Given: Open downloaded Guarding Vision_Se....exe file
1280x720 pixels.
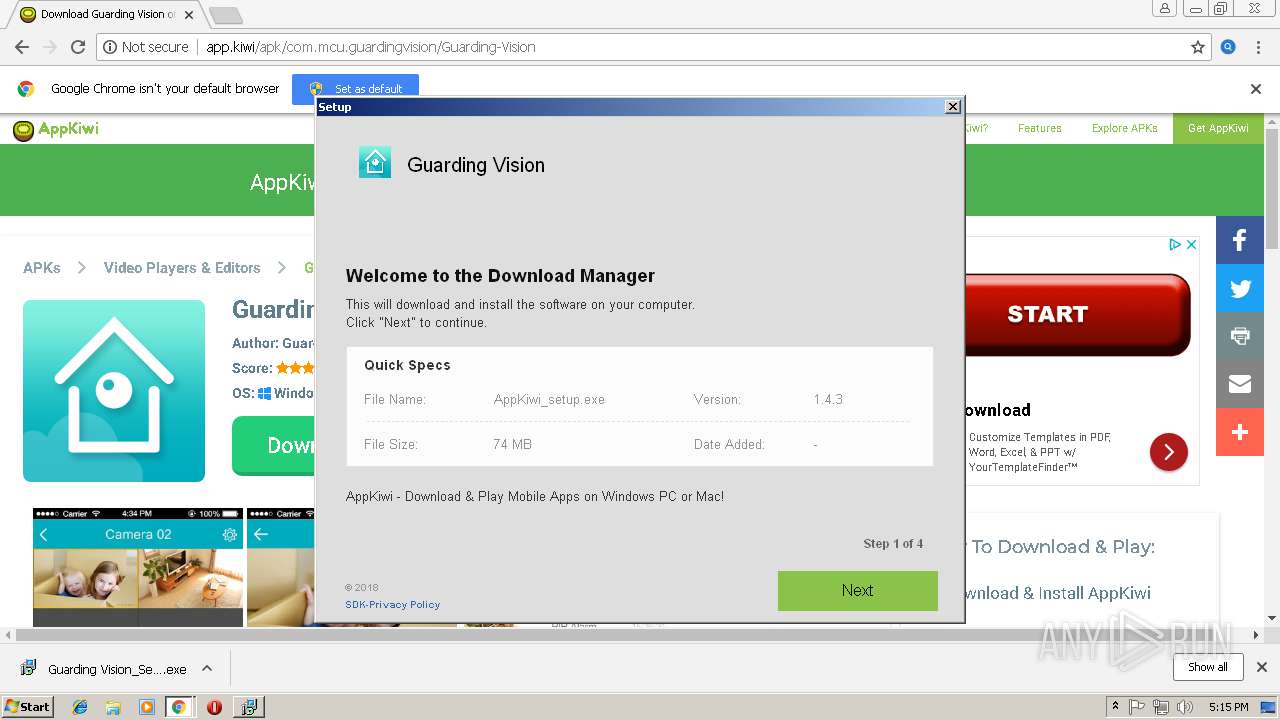Looking at the screenshot, I should pyautogui.click(x=104, y=669).
